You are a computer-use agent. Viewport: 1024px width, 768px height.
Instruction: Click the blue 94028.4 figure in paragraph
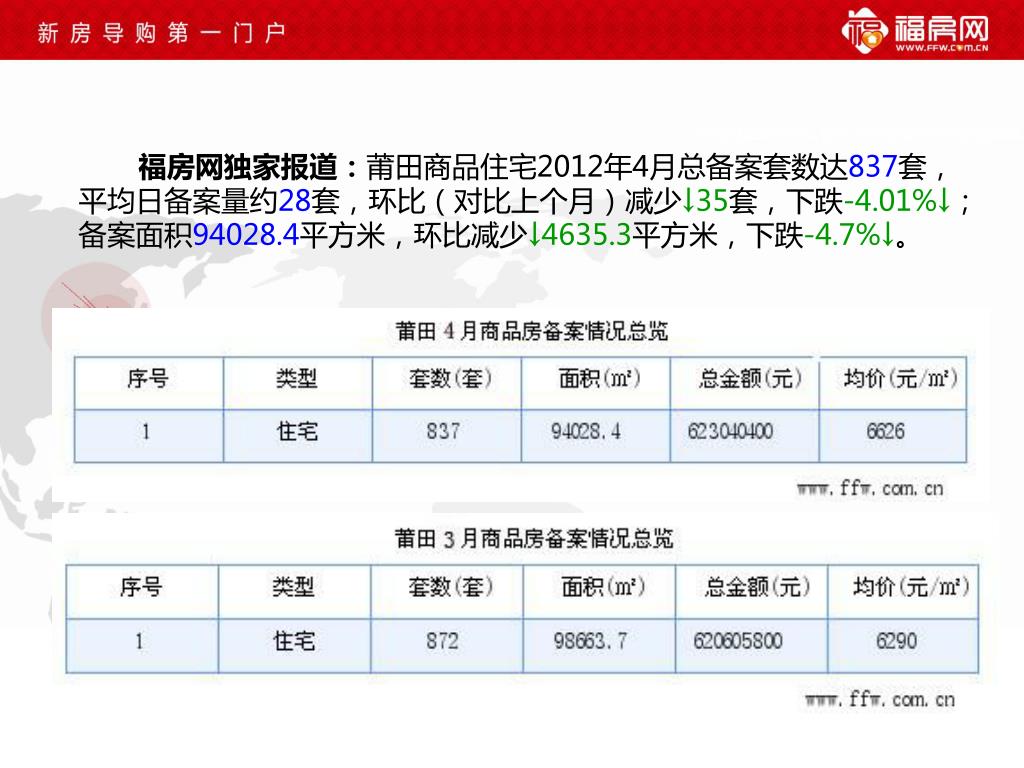tap(246, 234)
